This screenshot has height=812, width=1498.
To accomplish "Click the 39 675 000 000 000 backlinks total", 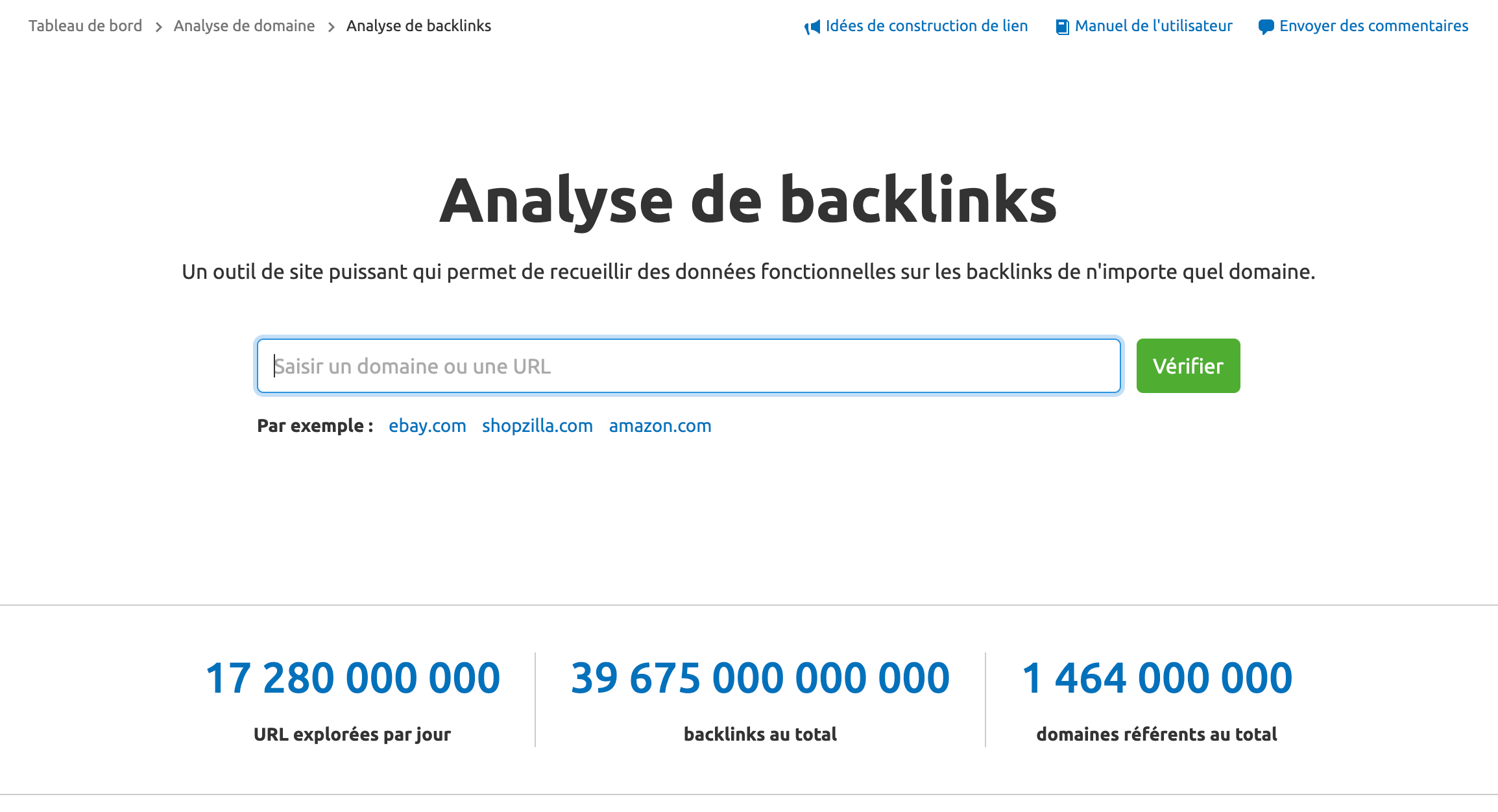I will (x=759, y=677).
